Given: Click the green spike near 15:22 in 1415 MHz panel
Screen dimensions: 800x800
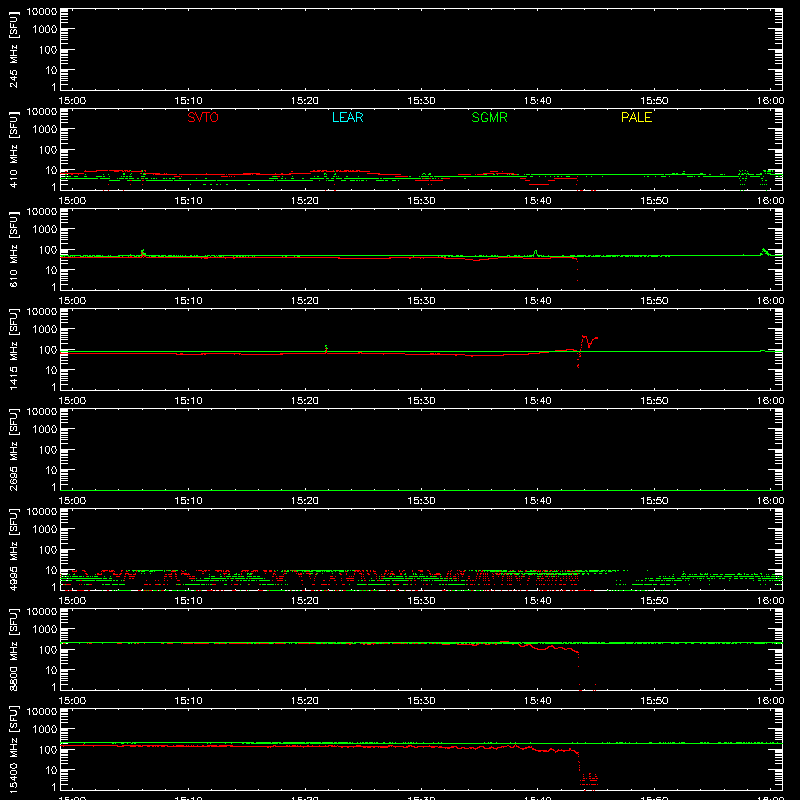Looking at the screenshot, I should tap(327, 348).
